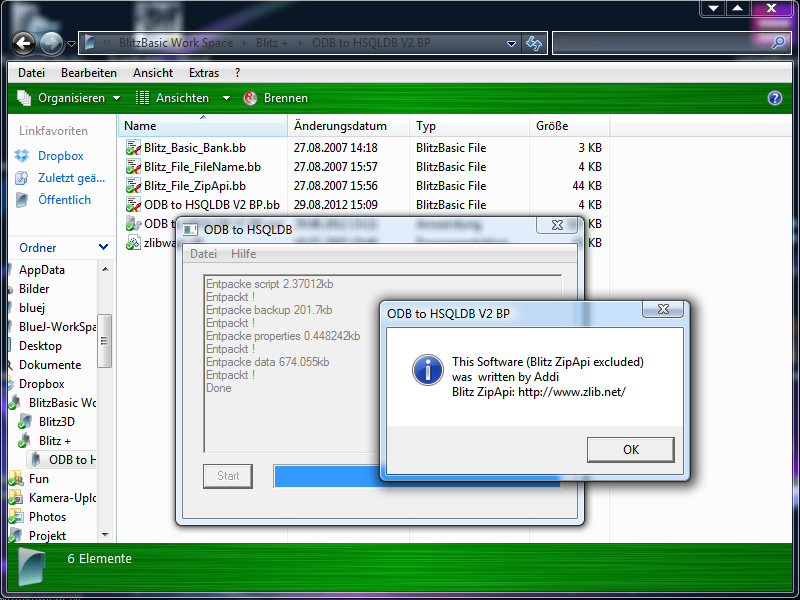Select Blitz_Basic_Bank.bb file icon

[133, 147]
